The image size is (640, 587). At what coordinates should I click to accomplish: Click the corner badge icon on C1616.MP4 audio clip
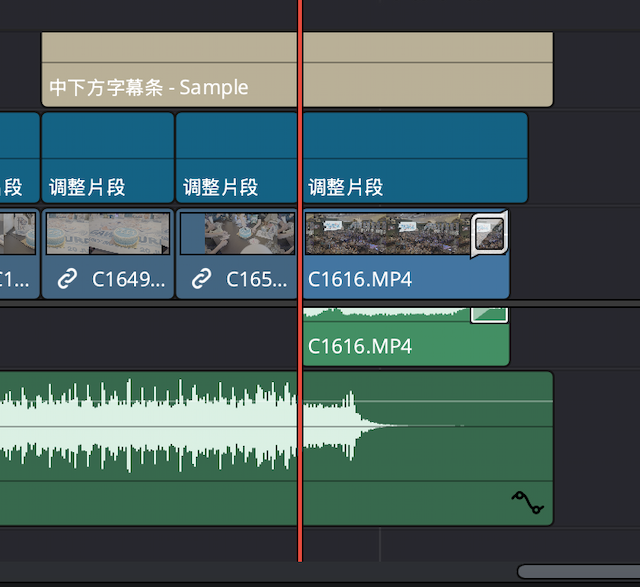coord(489,314)
